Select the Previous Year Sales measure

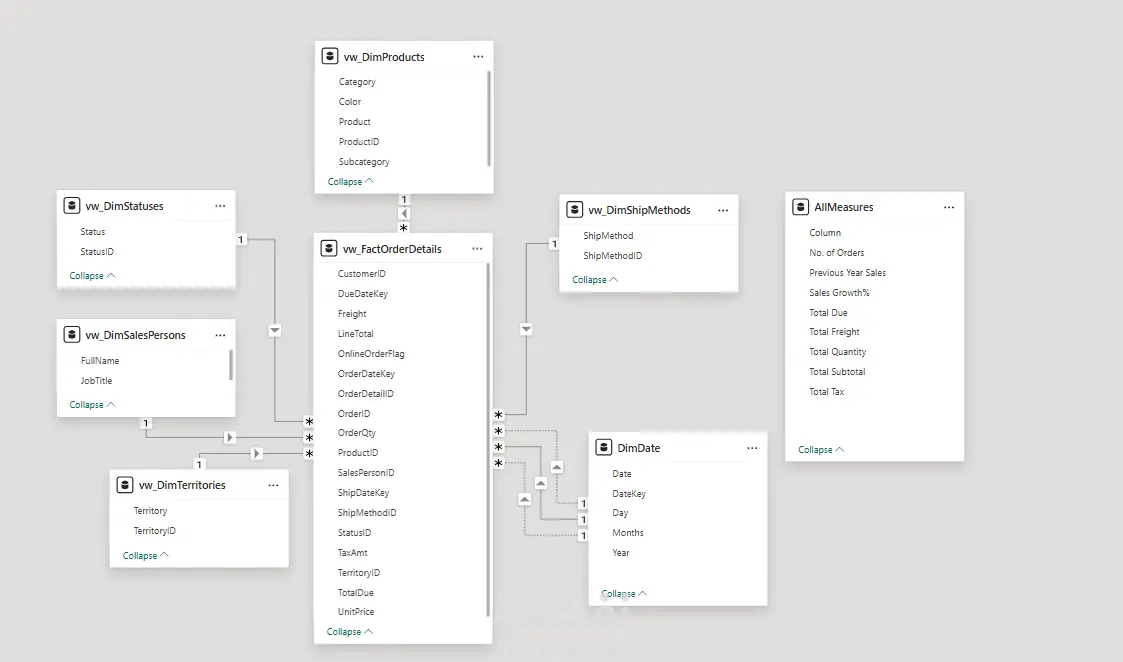point(847,272)
